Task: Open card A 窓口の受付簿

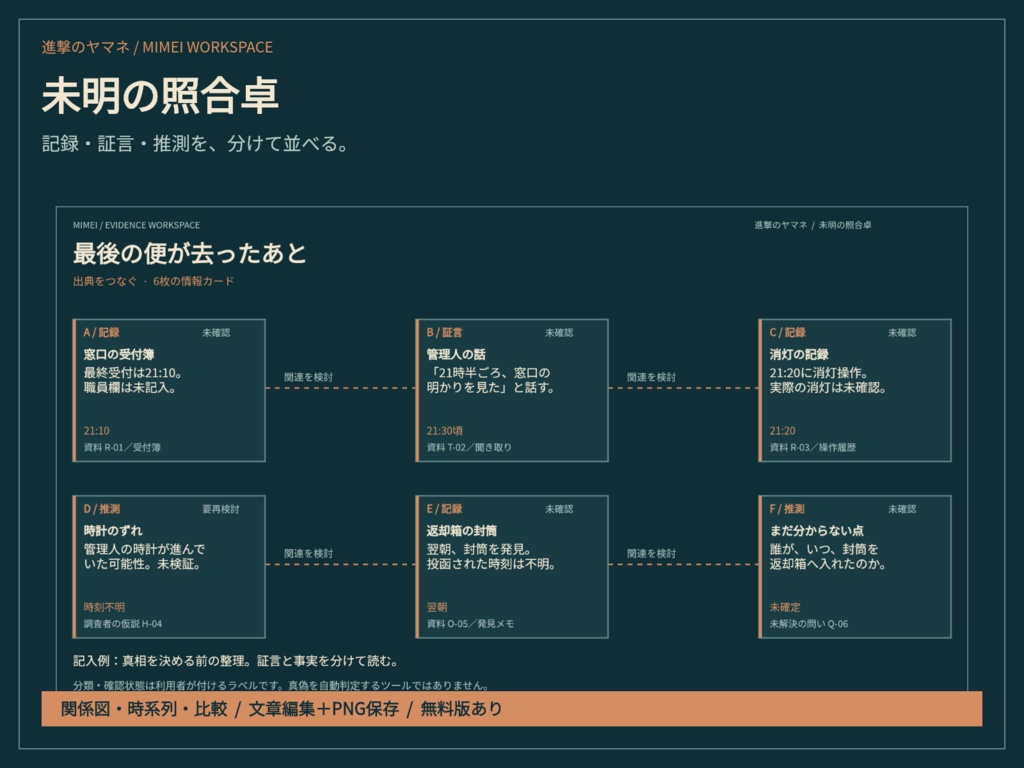Action: pos(169,391)
